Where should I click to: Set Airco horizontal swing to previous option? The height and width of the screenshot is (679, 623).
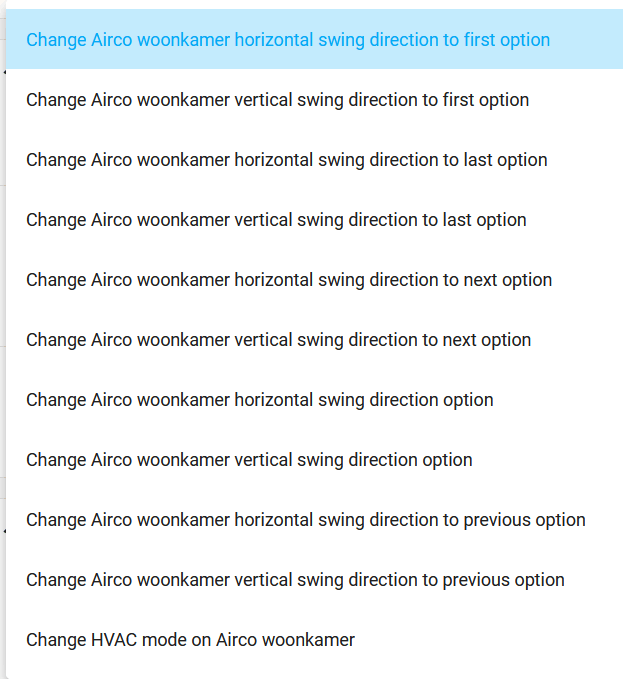[314, 520]
